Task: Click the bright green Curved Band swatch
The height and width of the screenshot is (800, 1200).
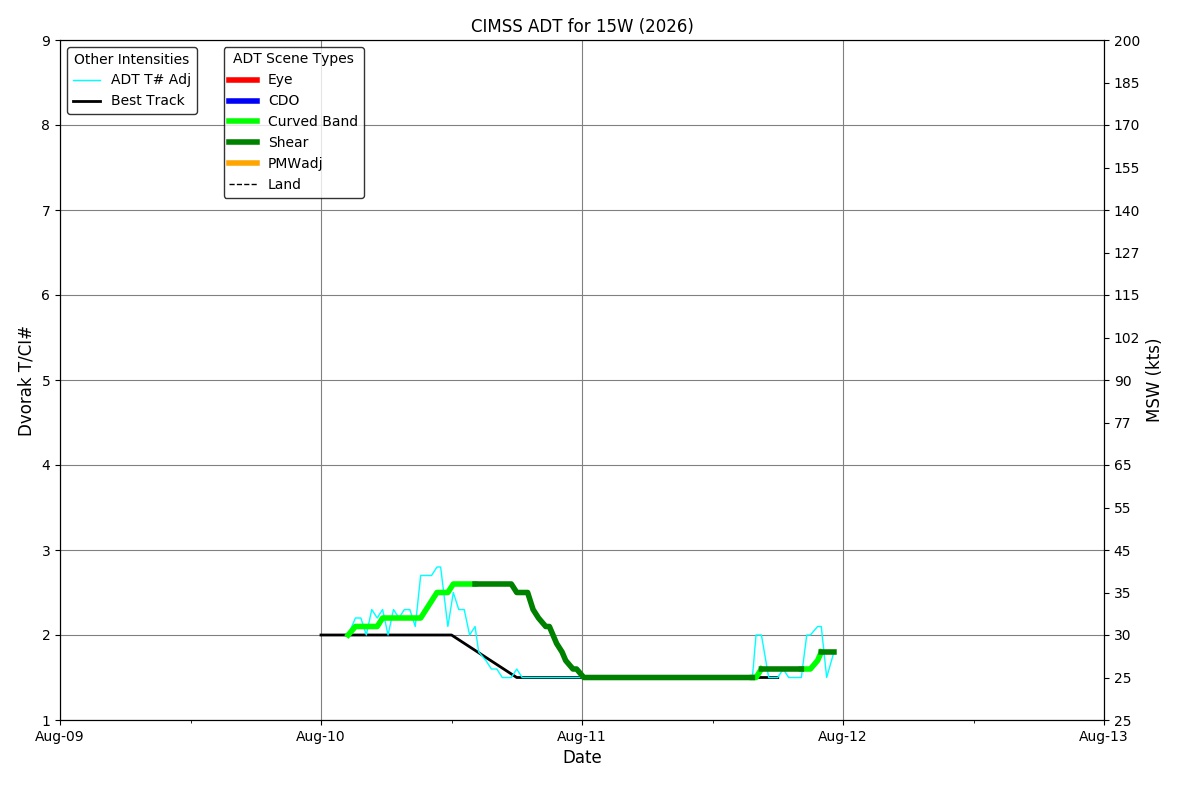Action: coord(243,122)
